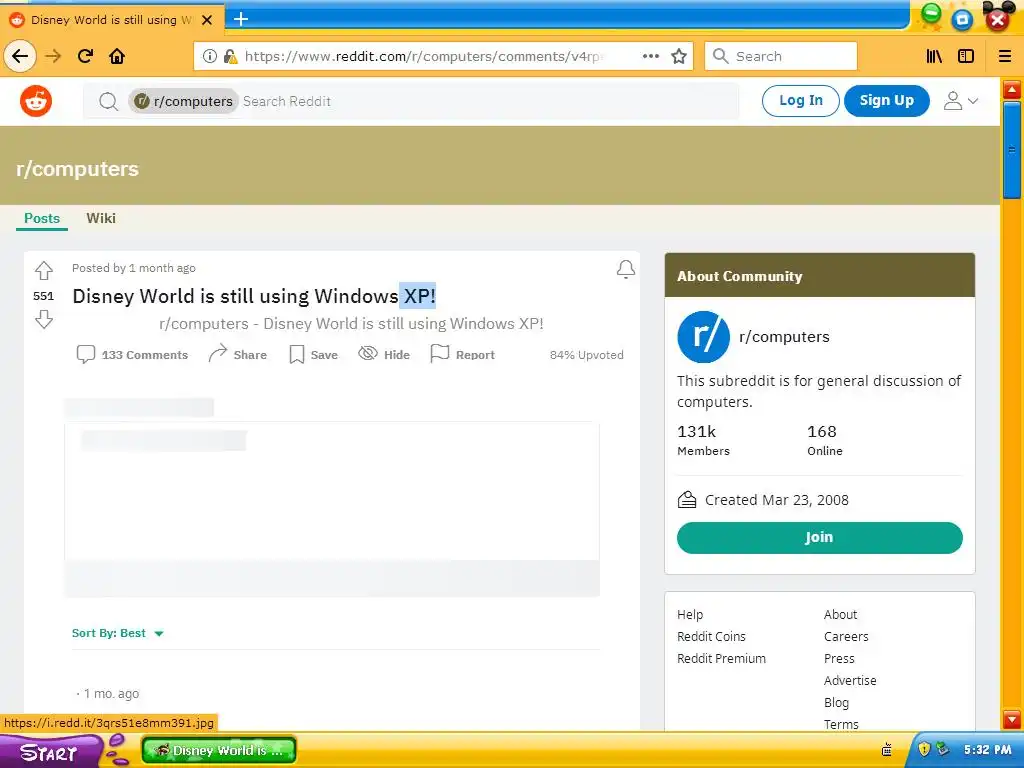Open the Library toolbar icon
1024x768 pixels.
pos(935,56)
